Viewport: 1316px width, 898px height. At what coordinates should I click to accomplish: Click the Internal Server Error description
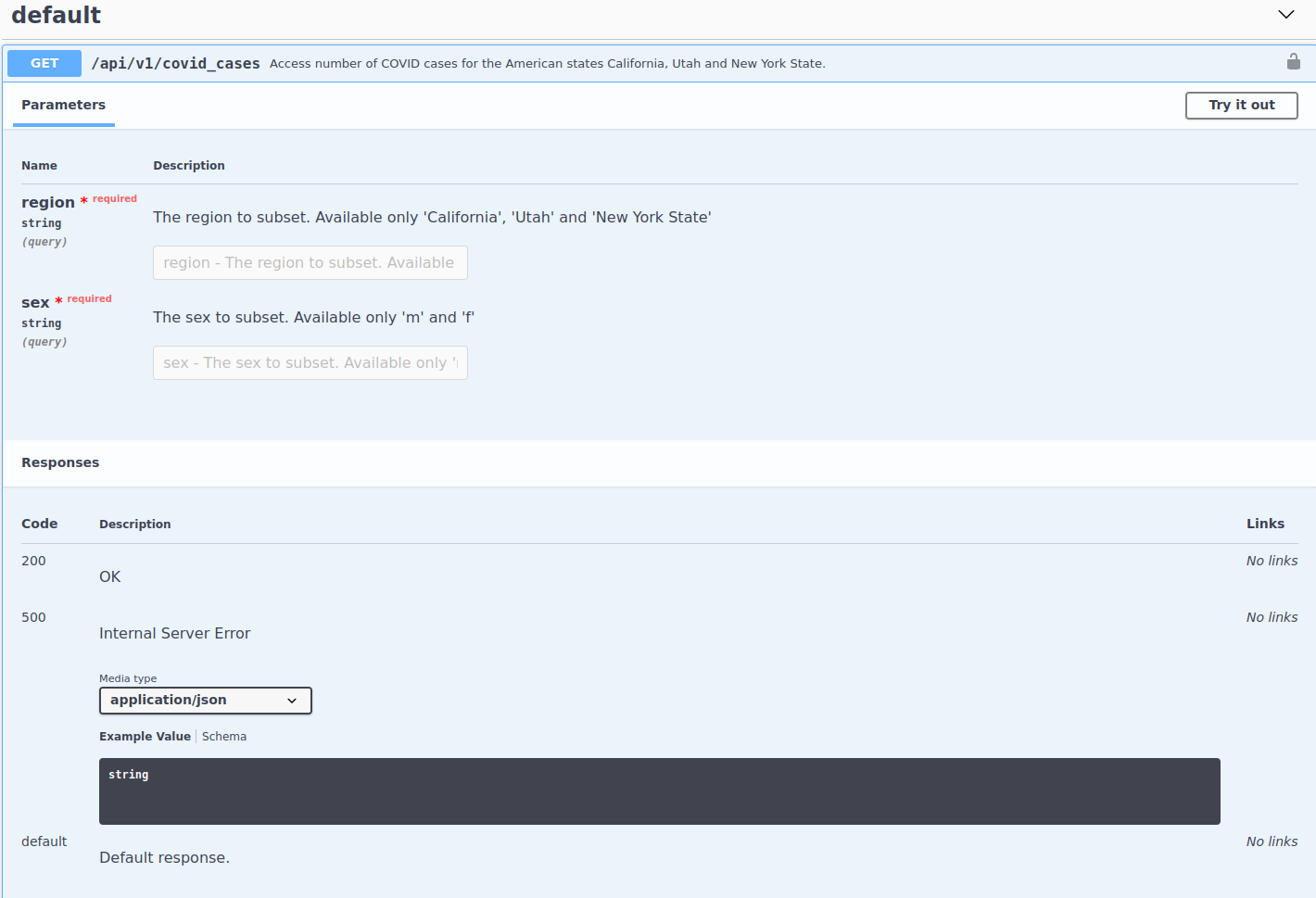tap(174, 633)
